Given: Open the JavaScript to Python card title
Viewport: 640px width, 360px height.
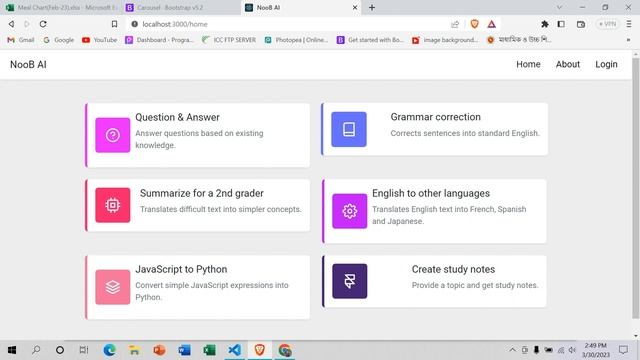Looking at the screenshot, I should click(x=181, y=269).
